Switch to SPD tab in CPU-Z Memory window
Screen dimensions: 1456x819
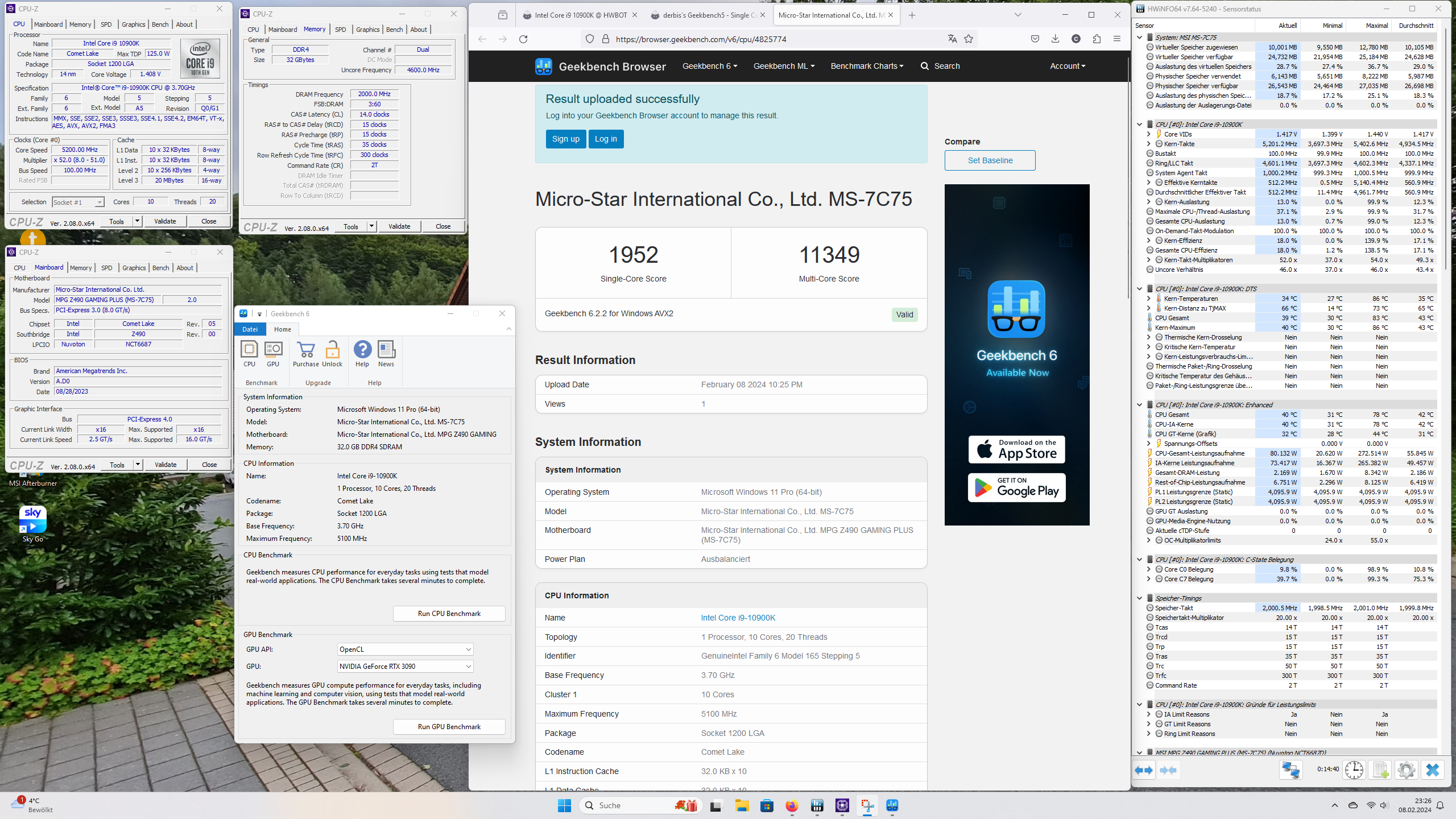pos(340,30)
